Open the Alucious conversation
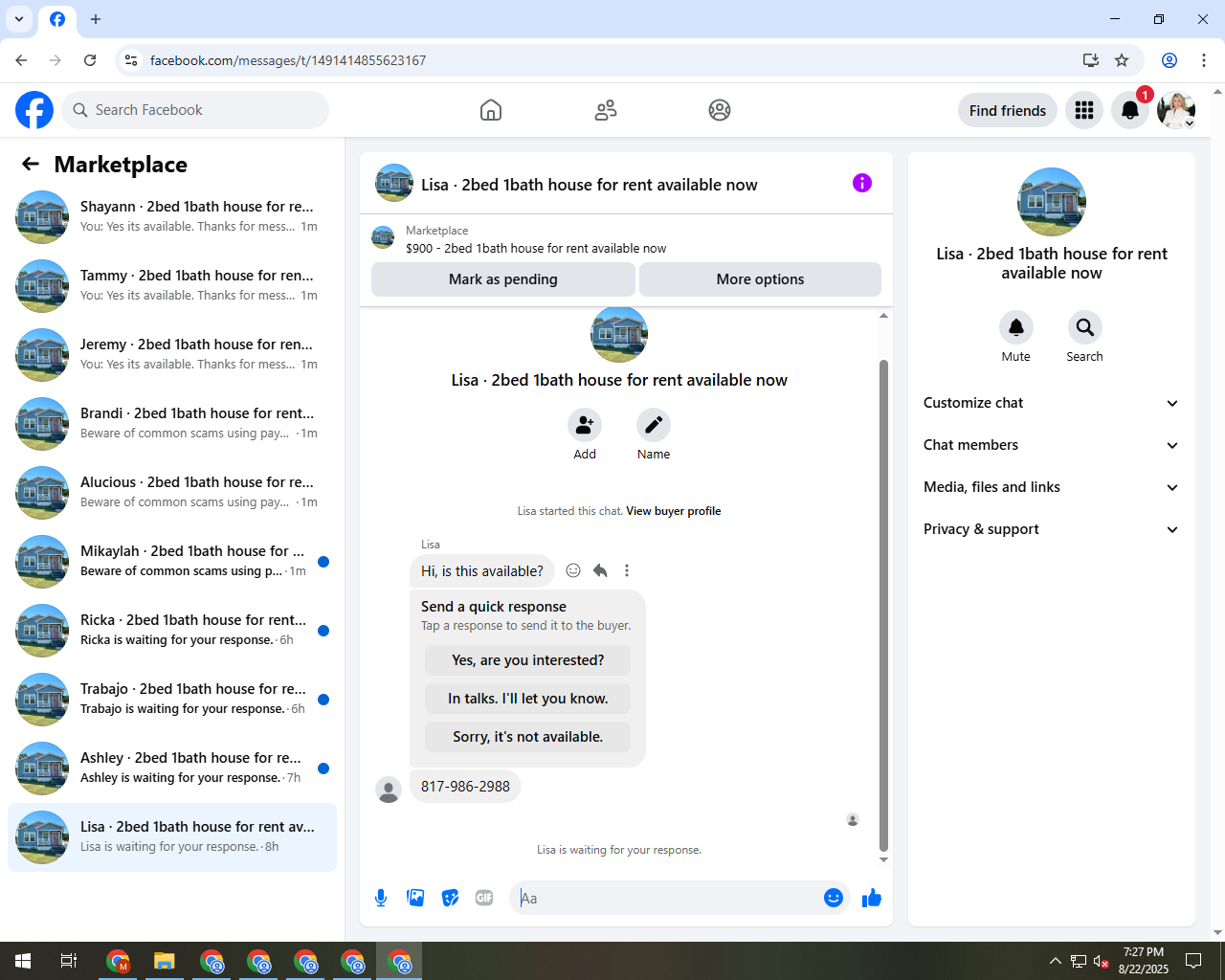This screenshot has height=980, width=1225. click(x=172, y=493)
